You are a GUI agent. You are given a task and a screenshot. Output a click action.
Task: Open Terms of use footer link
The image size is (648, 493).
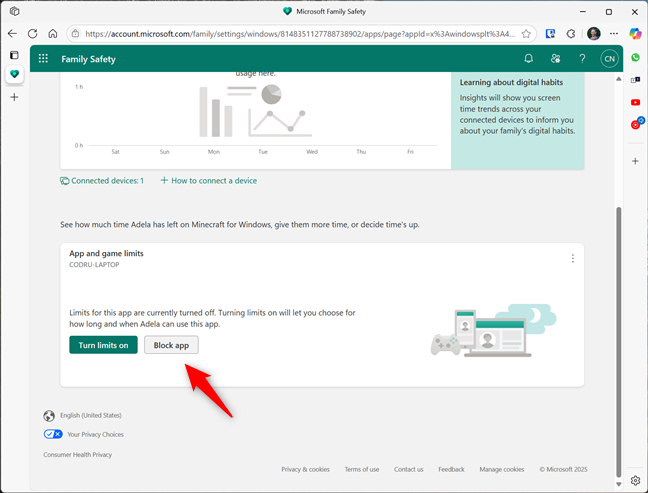(362, 469)
